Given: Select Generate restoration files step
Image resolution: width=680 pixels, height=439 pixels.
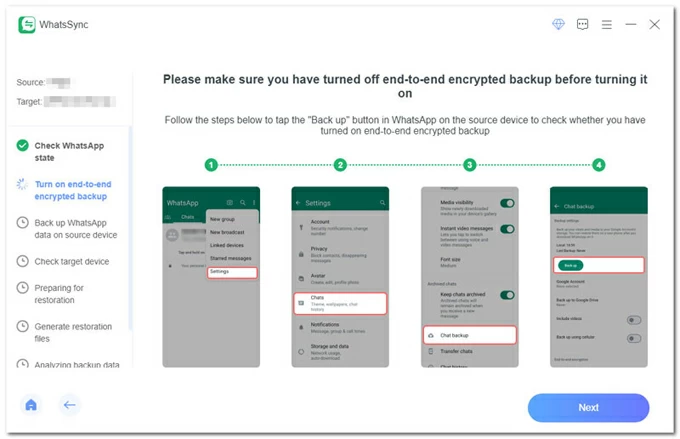Looking at the screenshot, I should pyautogui.click(x=72, y=332).
